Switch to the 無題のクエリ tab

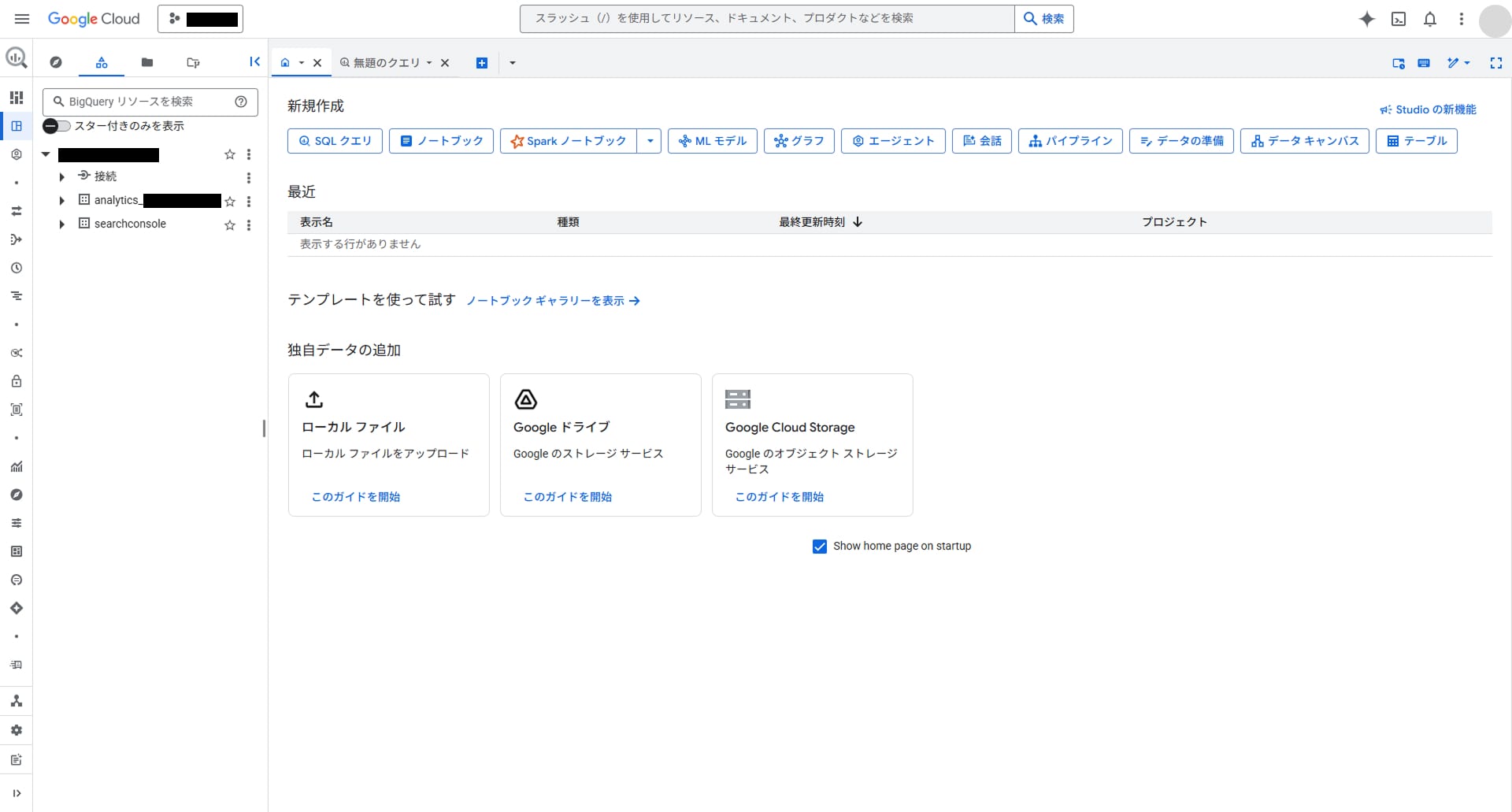point(387,63)
